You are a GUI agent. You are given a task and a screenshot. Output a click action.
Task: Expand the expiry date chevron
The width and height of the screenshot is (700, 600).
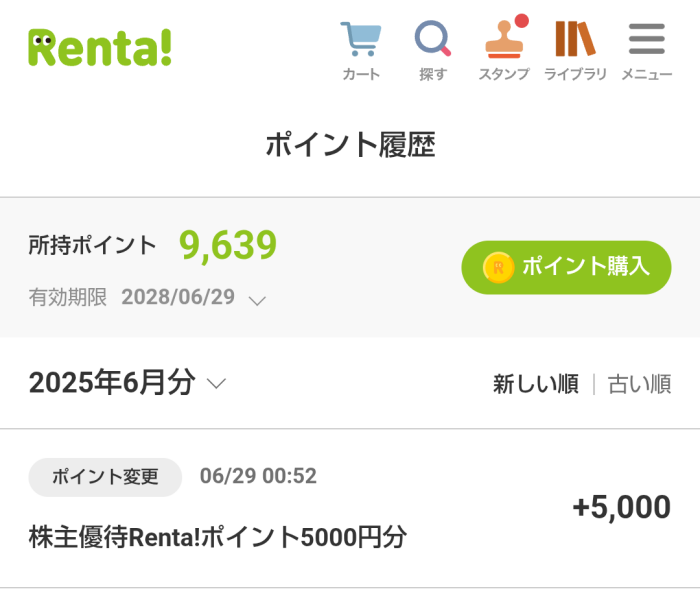[257, 301]
